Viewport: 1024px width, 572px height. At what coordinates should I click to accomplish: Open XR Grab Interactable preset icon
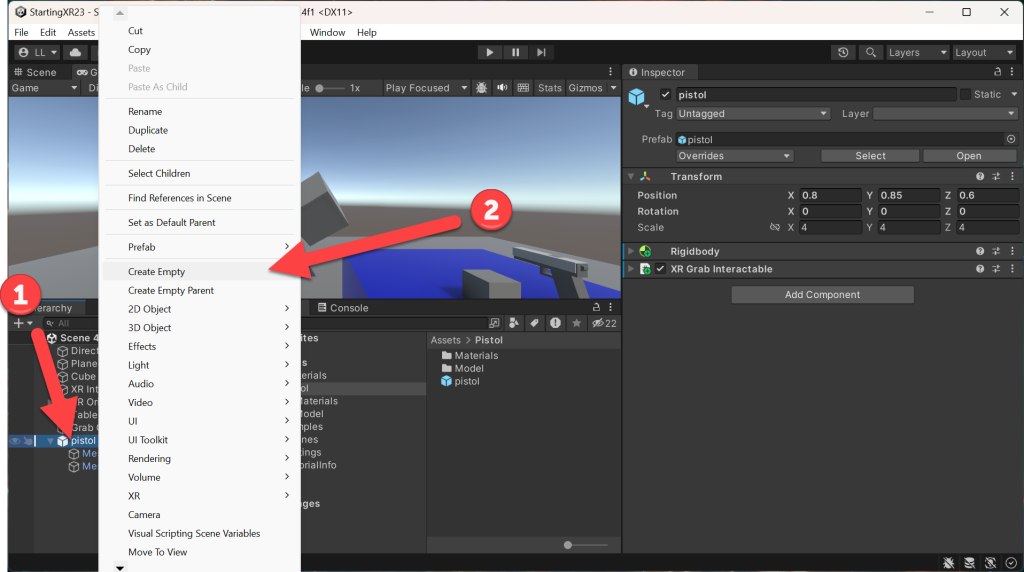pos(996,269)
